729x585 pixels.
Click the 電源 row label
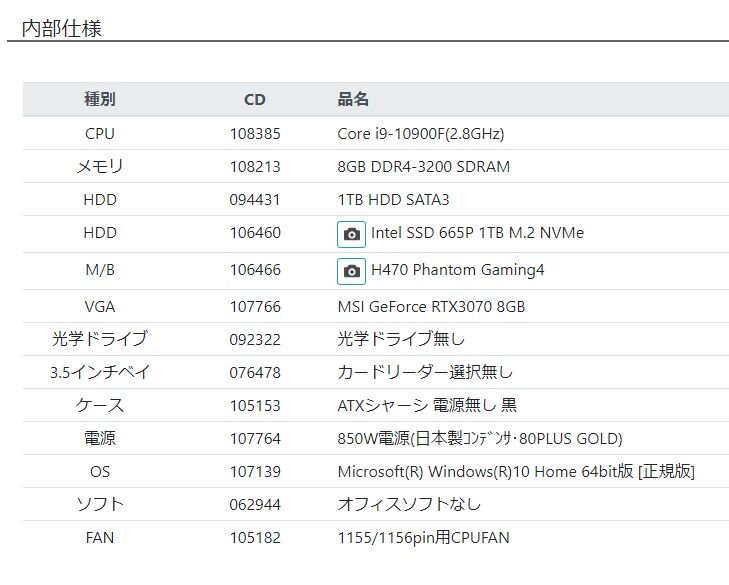(x=99, y=439)
